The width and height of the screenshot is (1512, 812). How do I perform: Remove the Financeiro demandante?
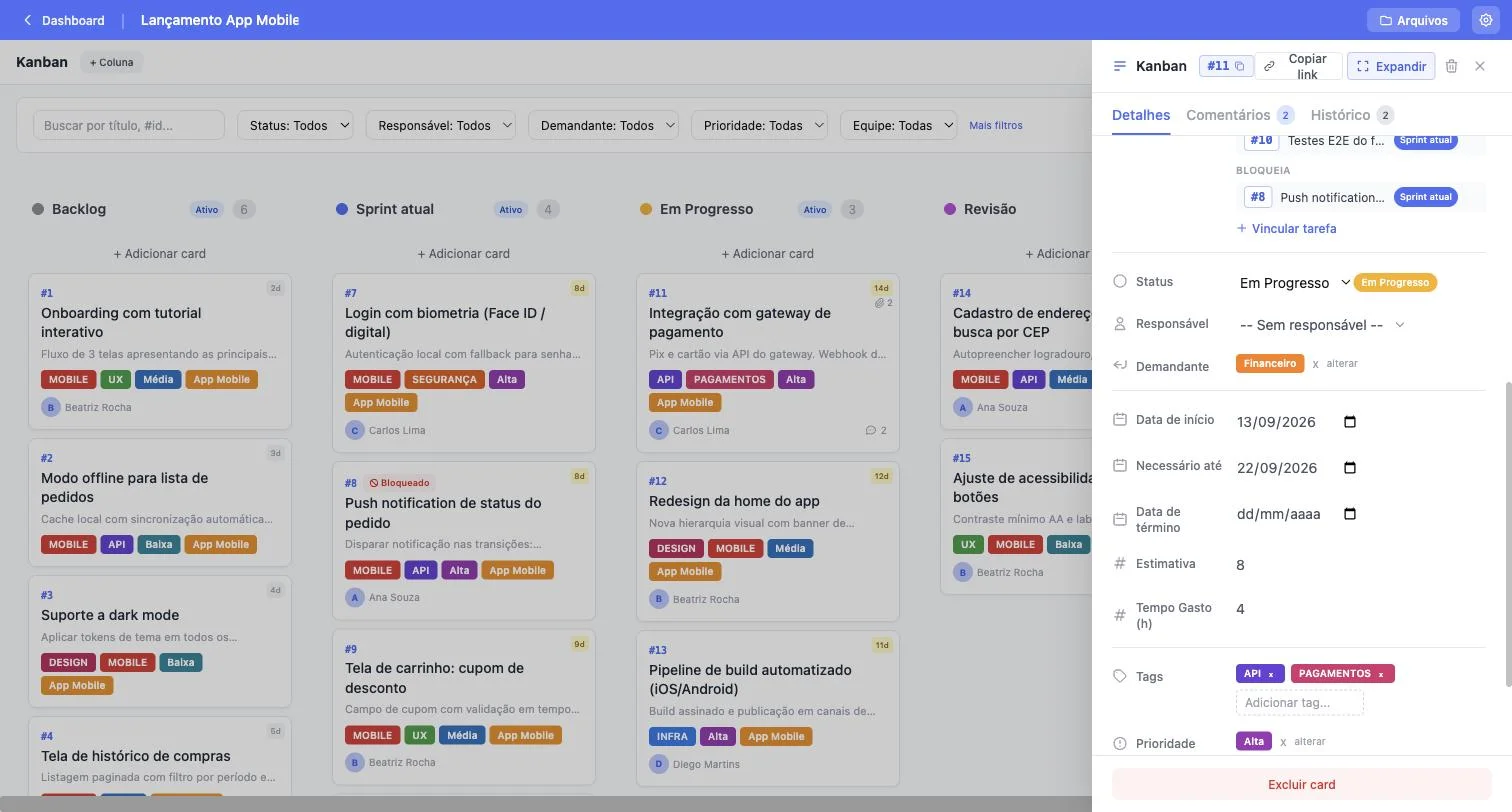click(1315, 364)
